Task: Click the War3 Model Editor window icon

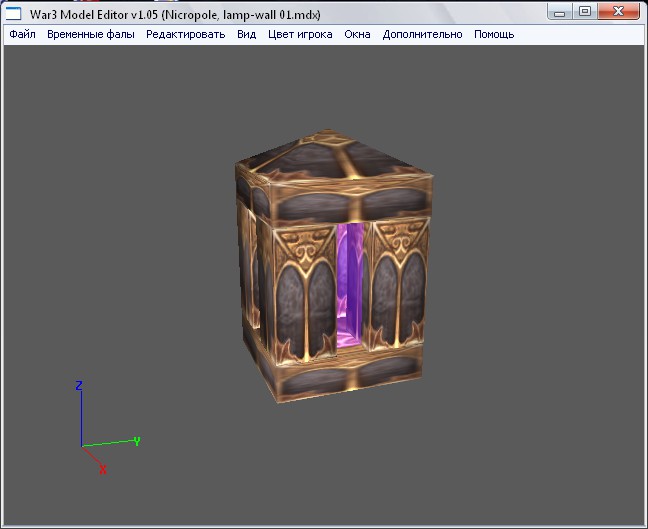Action: pos(13,14)
